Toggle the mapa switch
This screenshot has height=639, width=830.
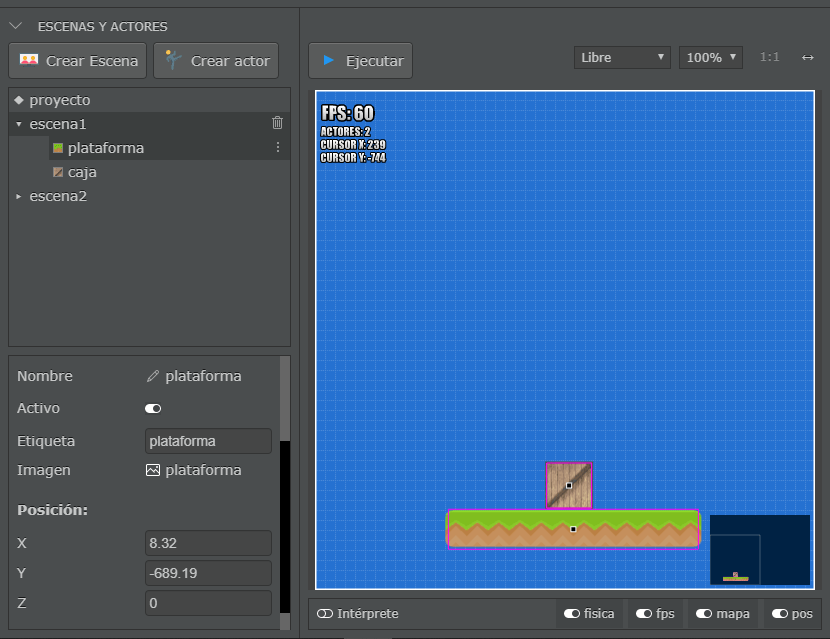(x=703, y=614)
